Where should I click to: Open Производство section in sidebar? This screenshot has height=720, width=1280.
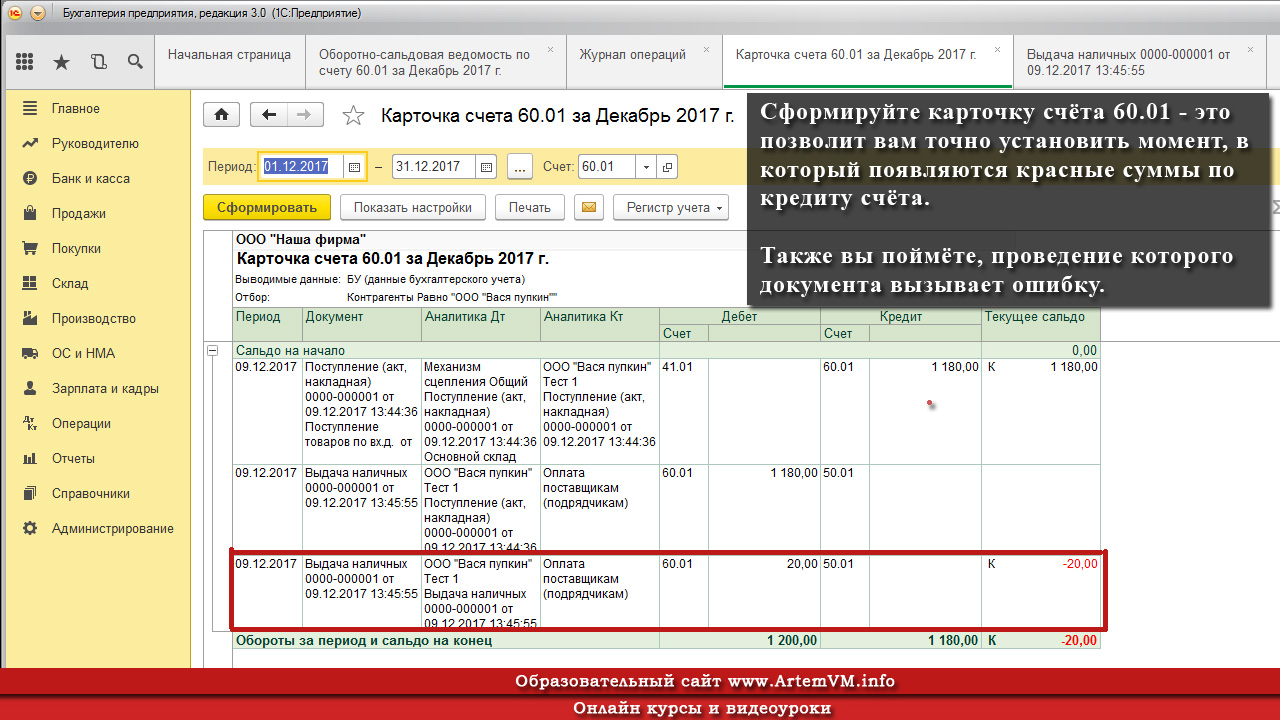(95, 318)
